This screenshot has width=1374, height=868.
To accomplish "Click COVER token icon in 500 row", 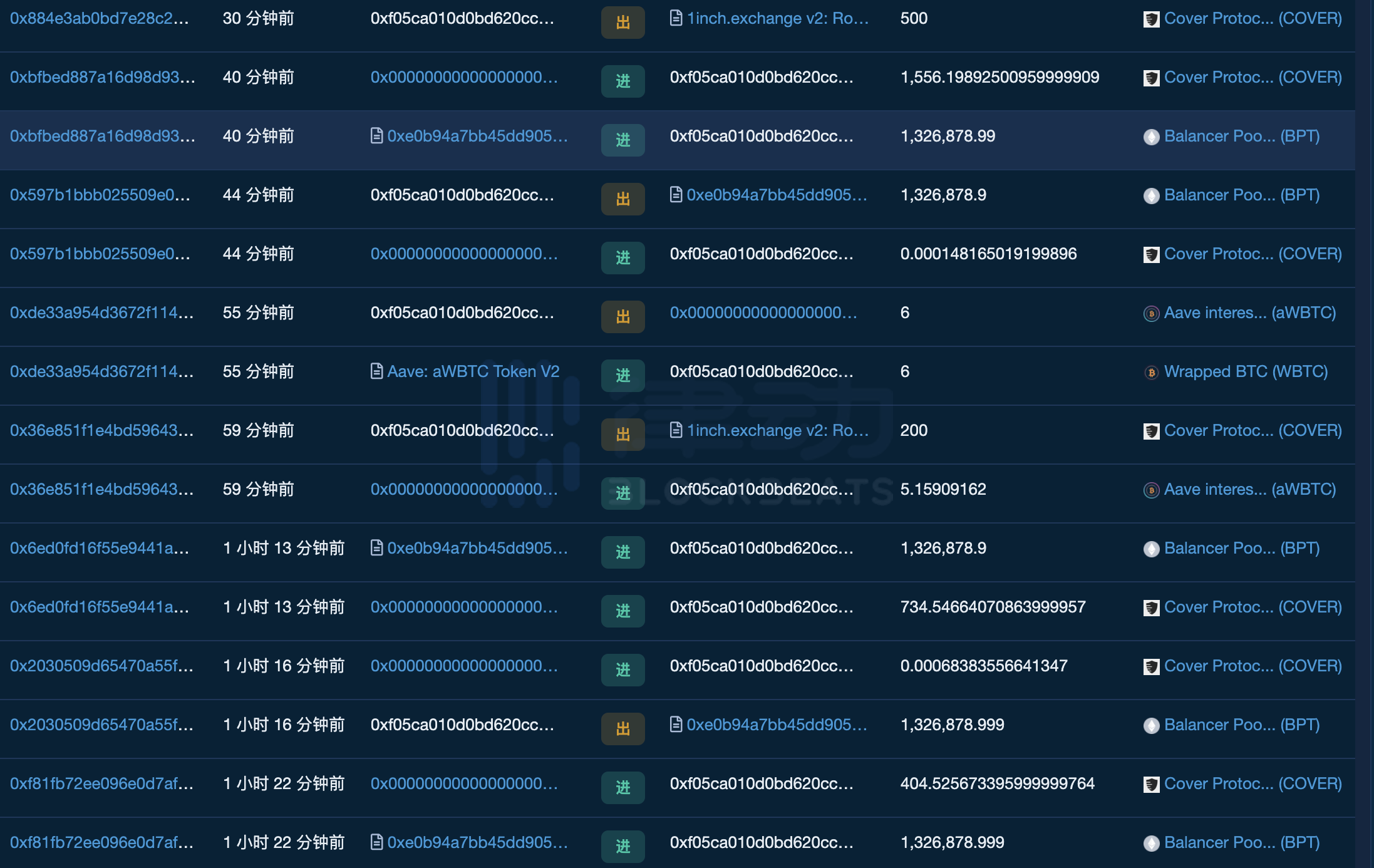I will (1151, 19).
